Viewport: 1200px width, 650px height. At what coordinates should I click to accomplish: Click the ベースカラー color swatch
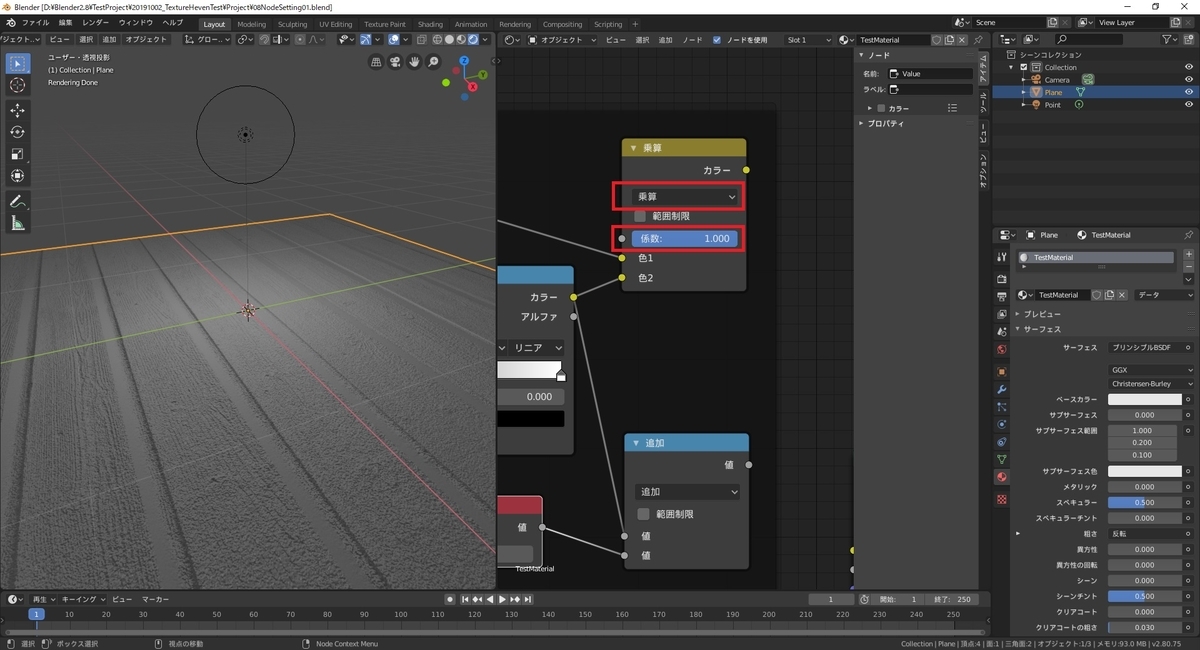[1145, 399]
